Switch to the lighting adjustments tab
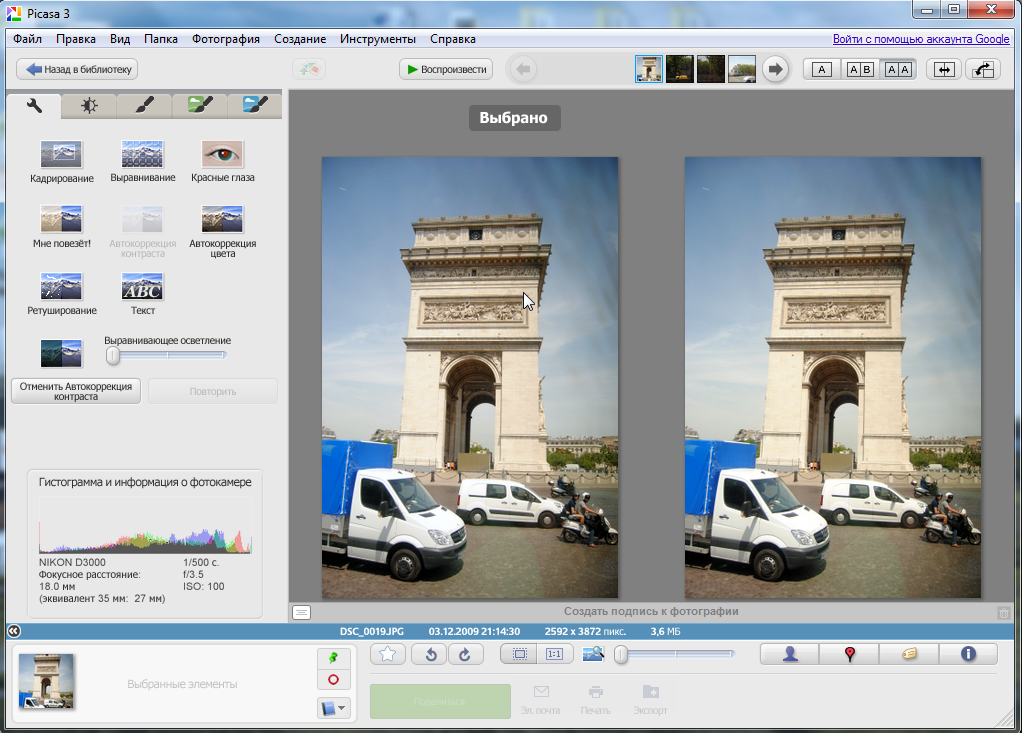The width and height of the screenshot is (1022, 733). (x=89, y=105)
